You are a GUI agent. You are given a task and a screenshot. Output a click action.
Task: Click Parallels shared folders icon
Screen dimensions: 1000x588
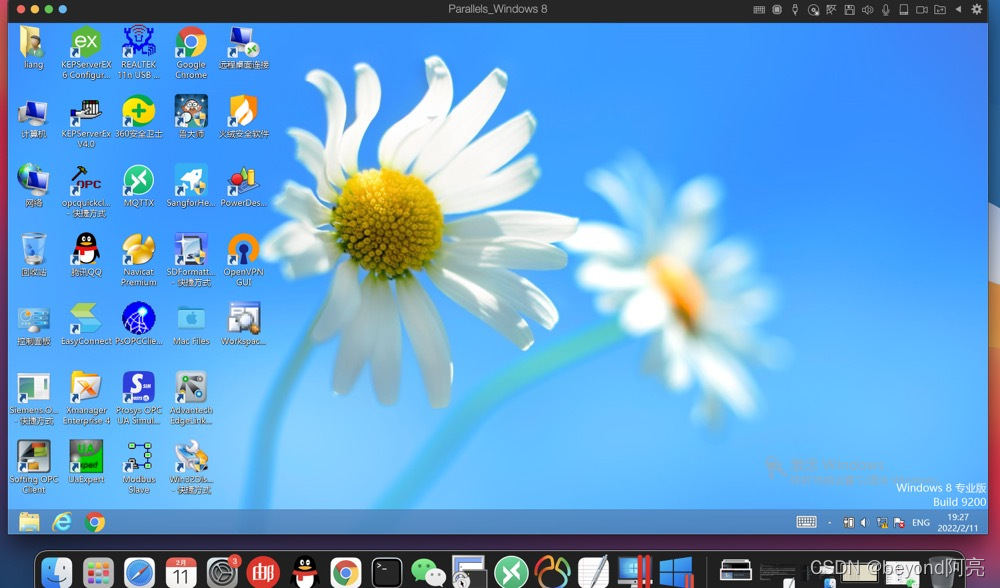940,10
